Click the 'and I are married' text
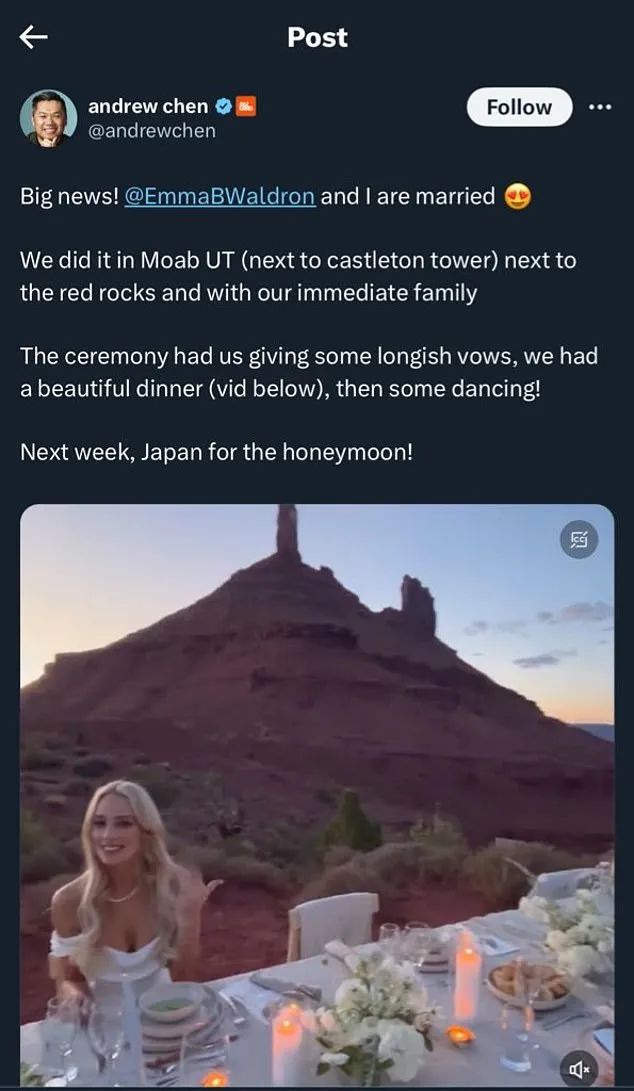 [x=407, y=196]
